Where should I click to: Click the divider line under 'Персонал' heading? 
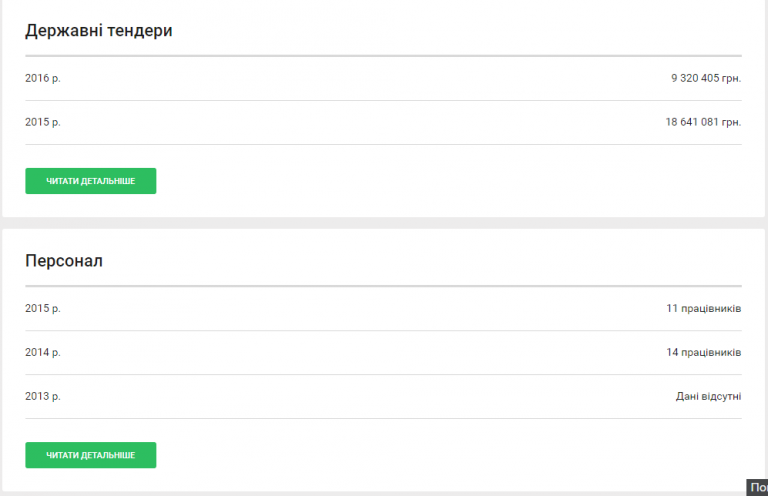tap(383, 287)
